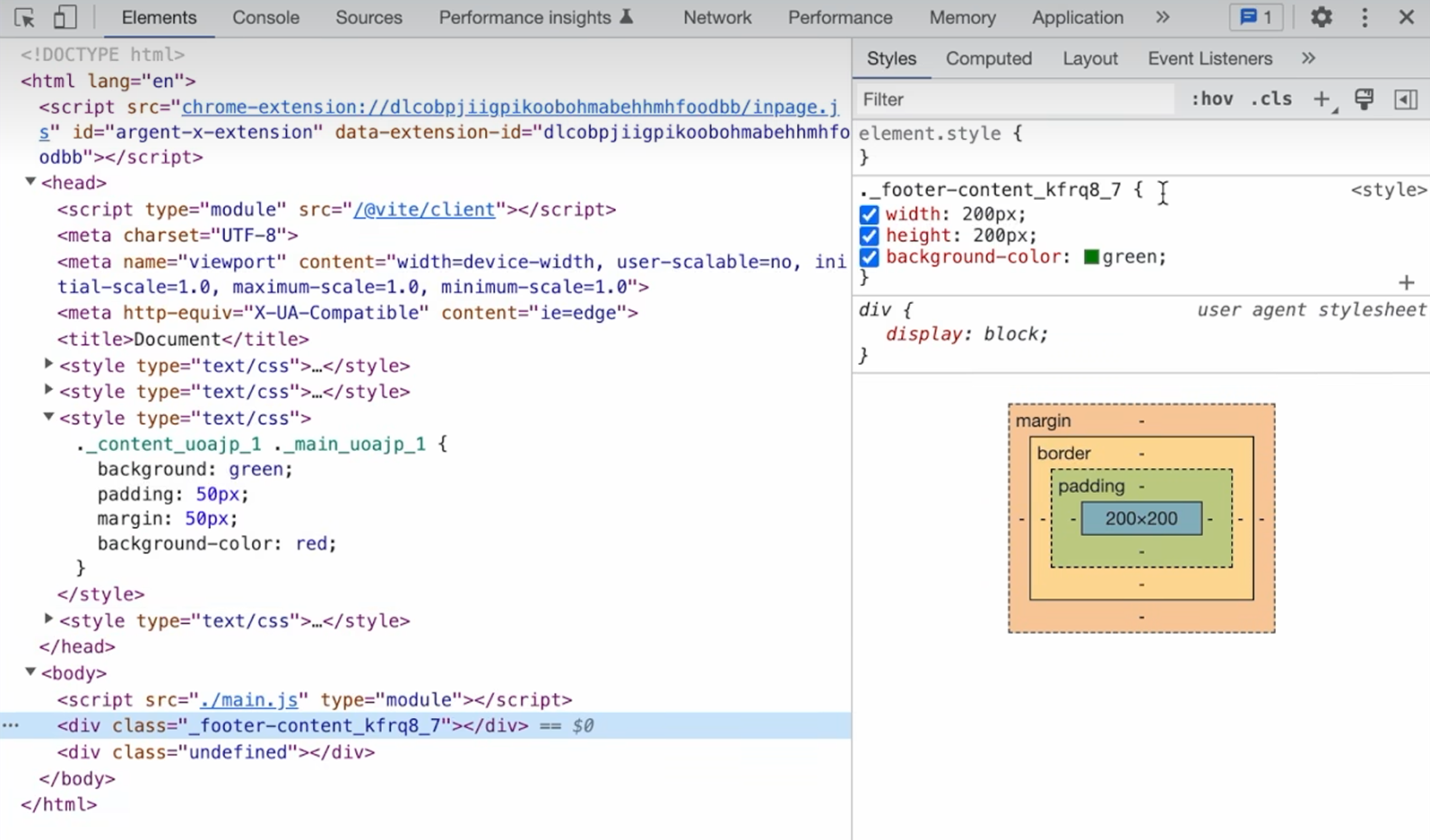The height and width of the screenshot is (840, 1430).
Task: Open the Memory tab
Action: (962, 18)
